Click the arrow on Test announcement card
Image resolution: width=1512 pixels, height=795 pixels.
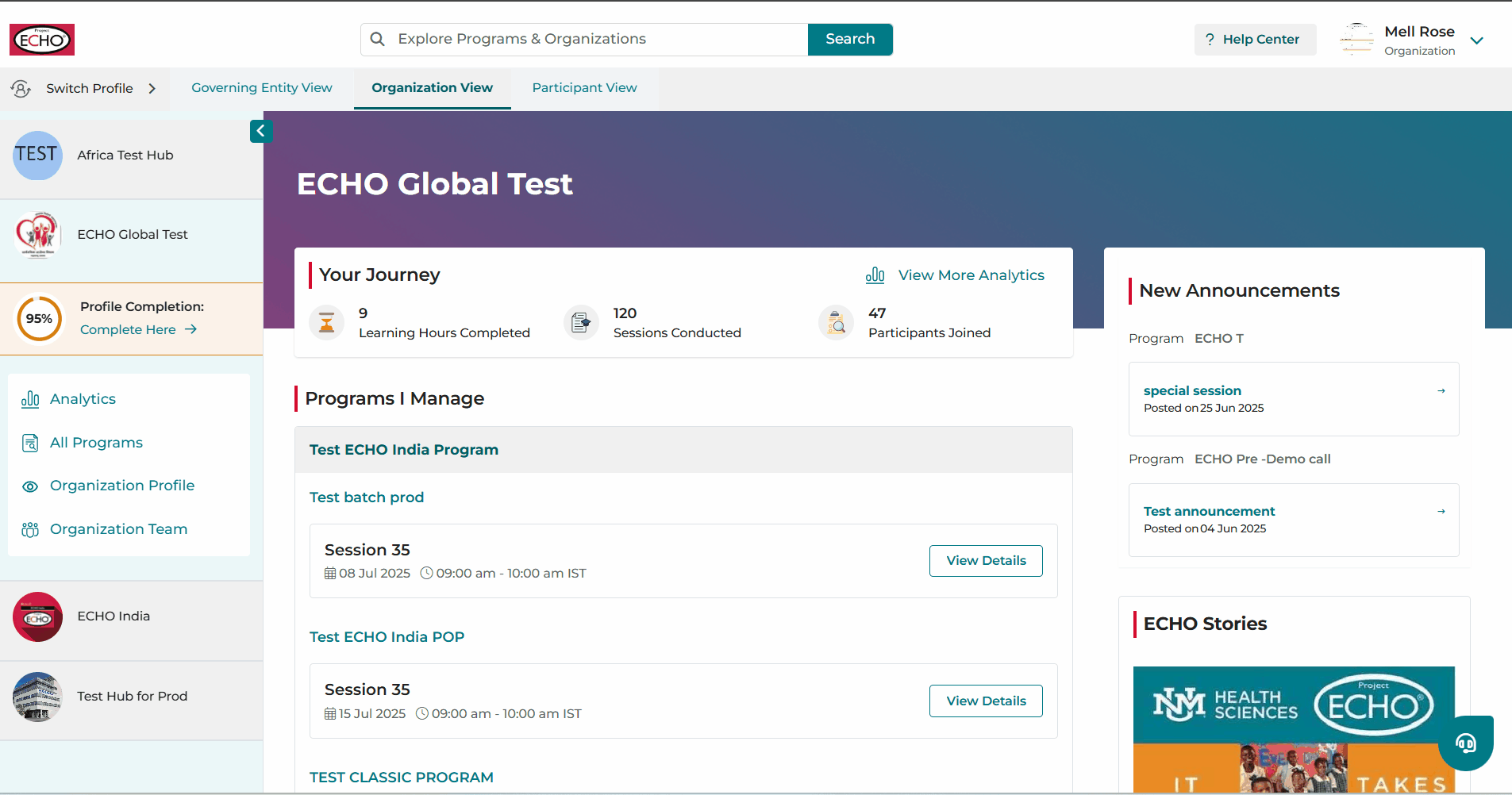(x=1441, y=511)
